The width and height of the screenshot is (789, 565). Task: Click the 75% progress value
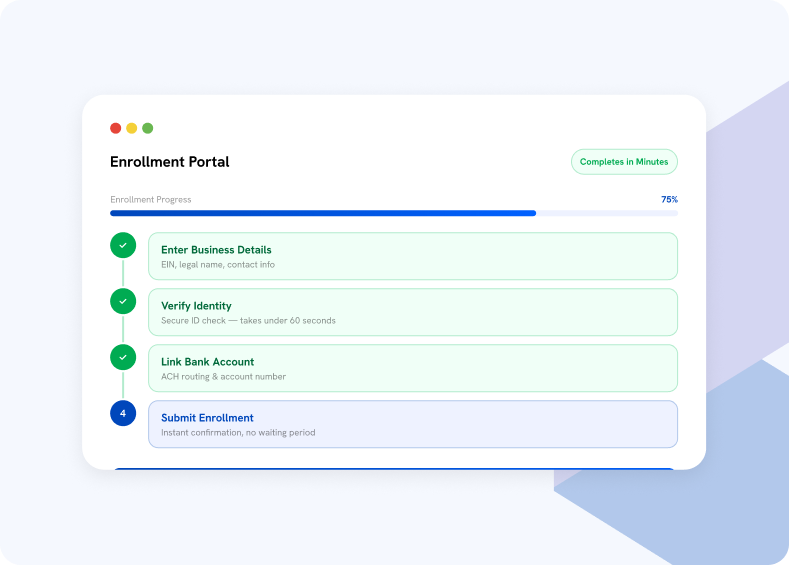coord(669,200)
